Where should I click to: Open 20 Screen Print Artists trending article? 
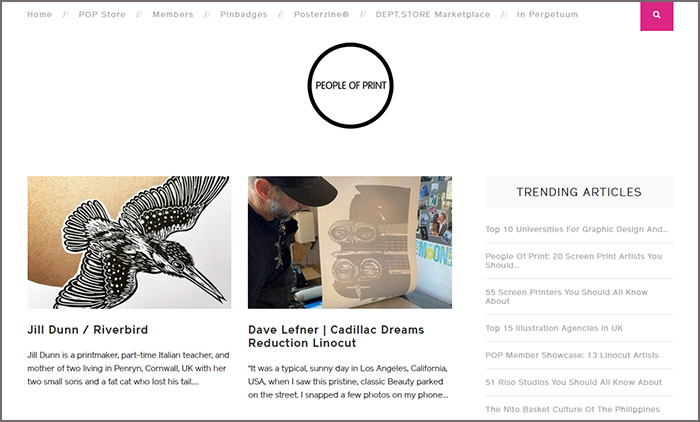pyautogui.click(x=574, y=260)
